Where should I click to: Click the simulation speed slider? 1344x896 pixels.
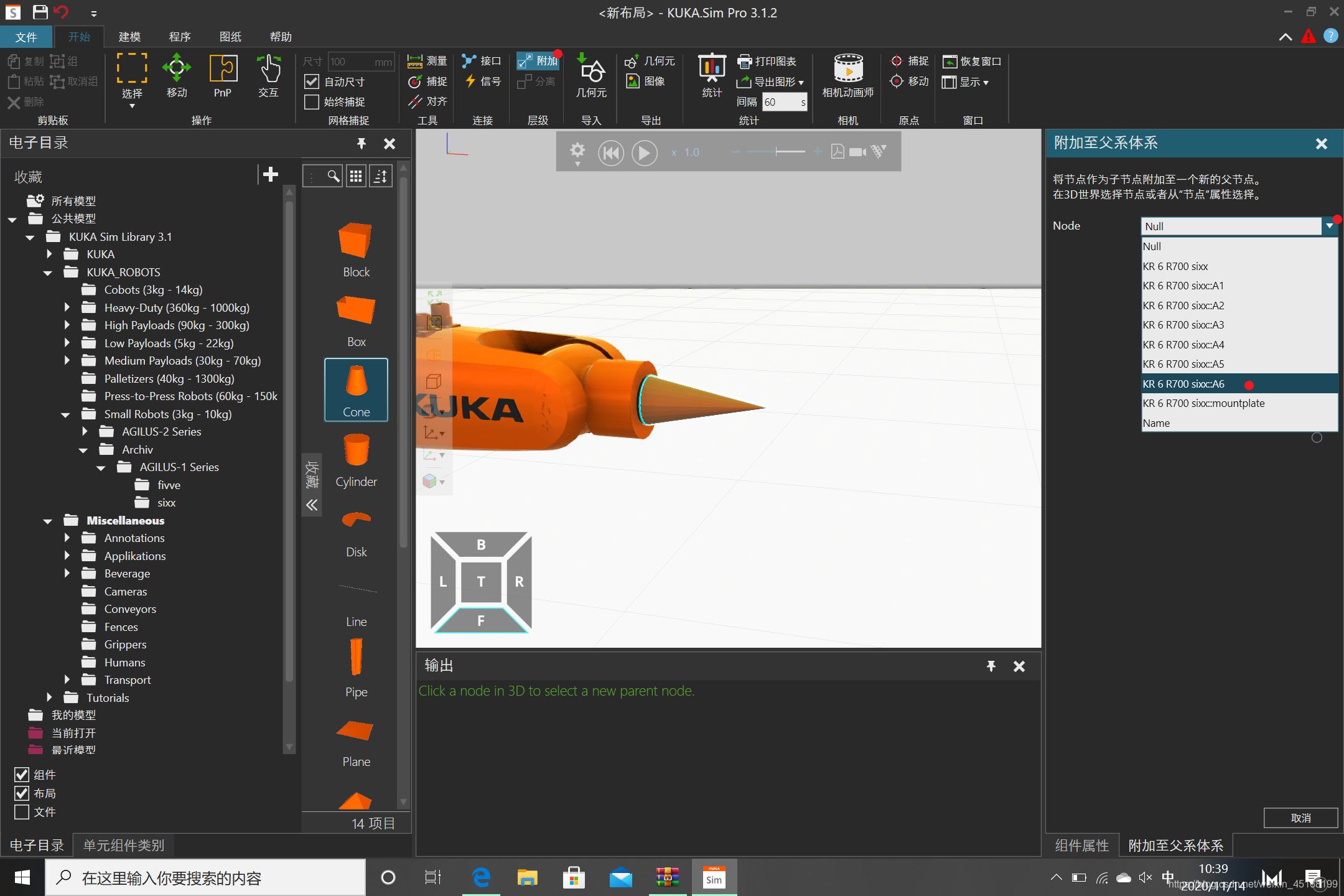pyautogui.click(x=777, y=152)
